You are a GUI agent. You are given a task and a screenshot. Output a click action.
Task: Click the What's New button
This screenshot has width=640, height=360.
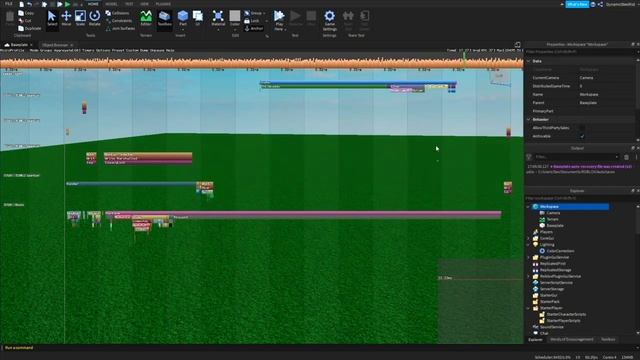pos(577,4)
